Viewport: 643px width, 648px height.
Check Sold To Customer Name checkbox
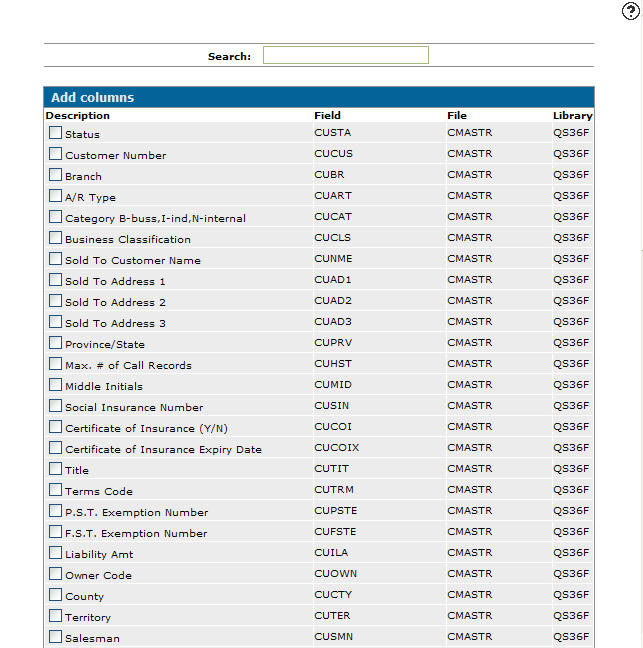(55, 259)
